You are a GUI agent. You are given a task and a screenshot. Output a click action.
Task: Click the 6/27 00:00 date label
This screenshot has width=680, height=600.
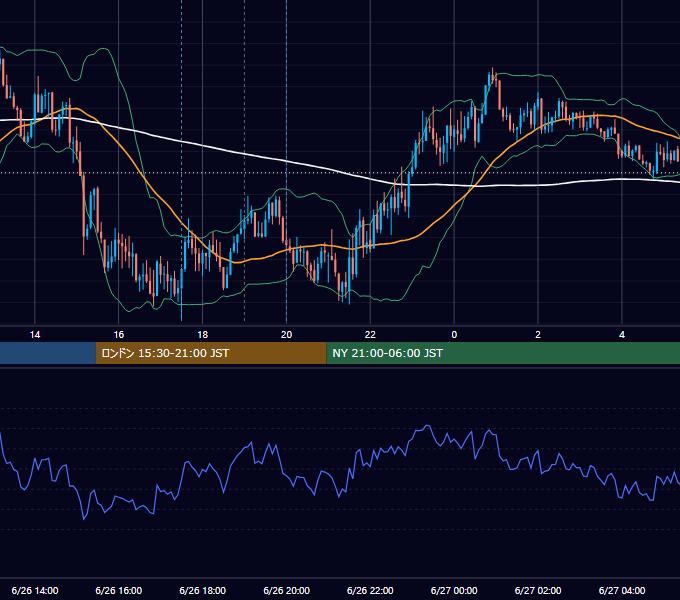[454, 590]
